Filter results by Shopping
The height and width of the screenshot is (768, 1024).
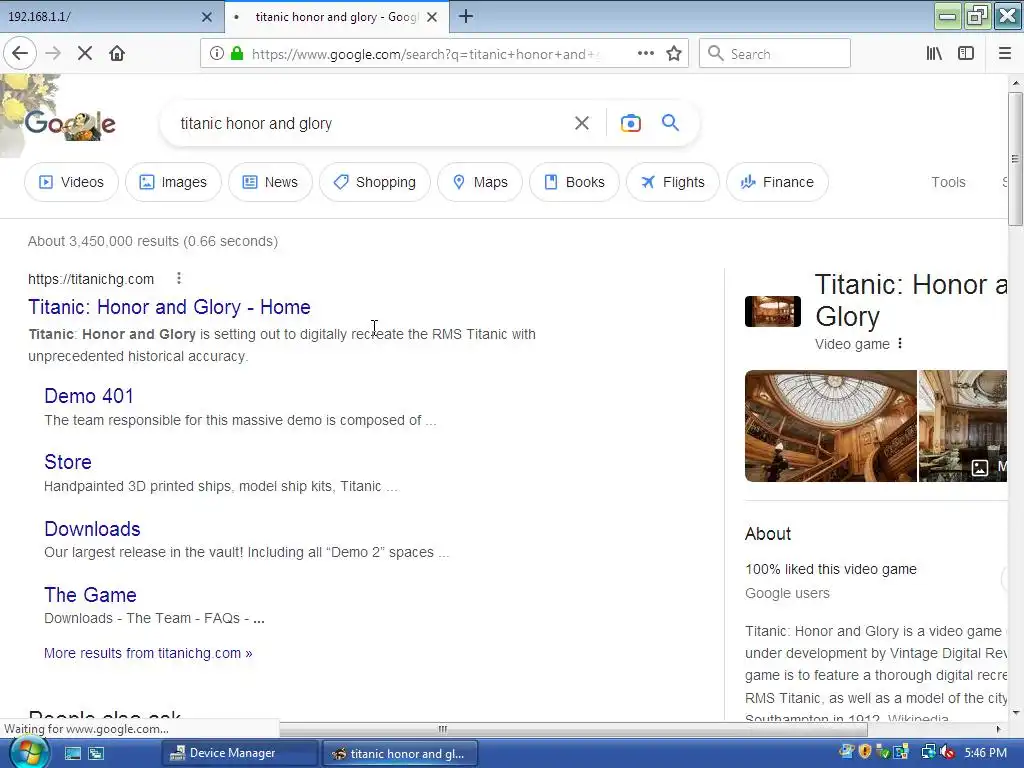click(375, 182)
